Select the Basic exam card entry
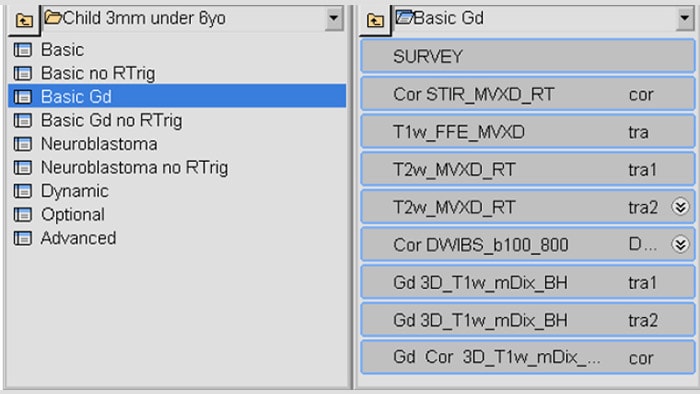700x394 pixels. coord(177,50)
